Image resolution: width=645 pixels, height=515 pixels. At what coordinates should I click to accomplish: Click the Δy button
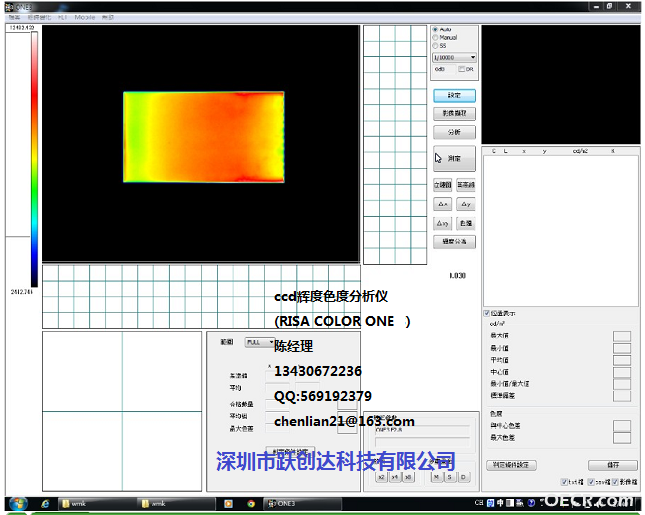pyautogui.click(x=466, y=204)
